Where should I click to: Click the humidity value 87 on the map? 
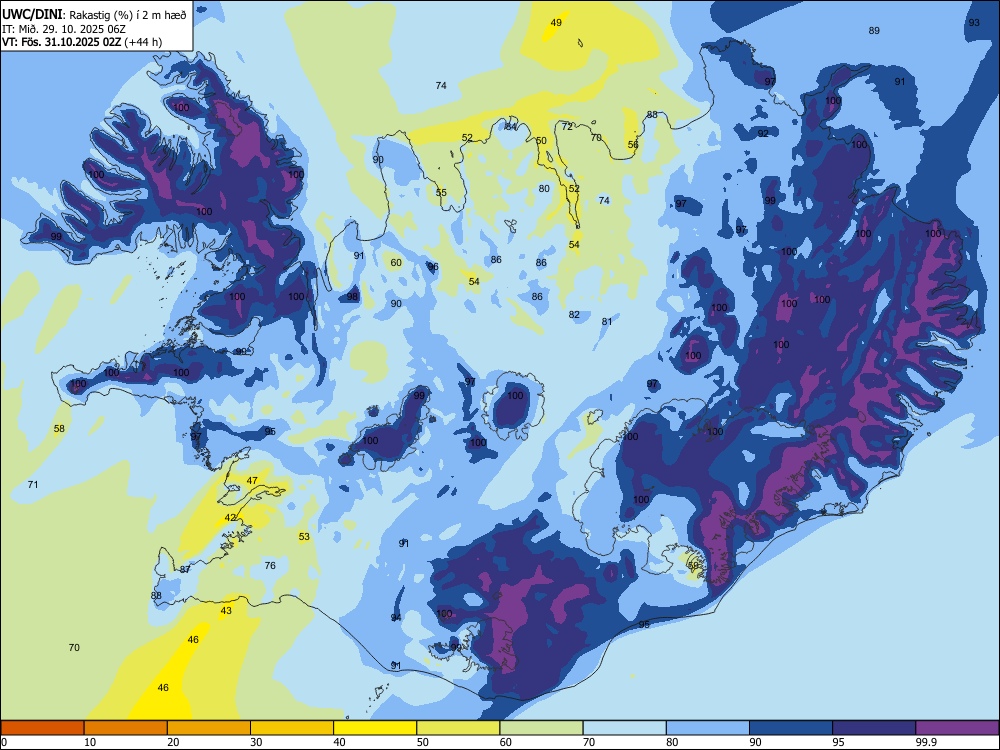point(185,570)
